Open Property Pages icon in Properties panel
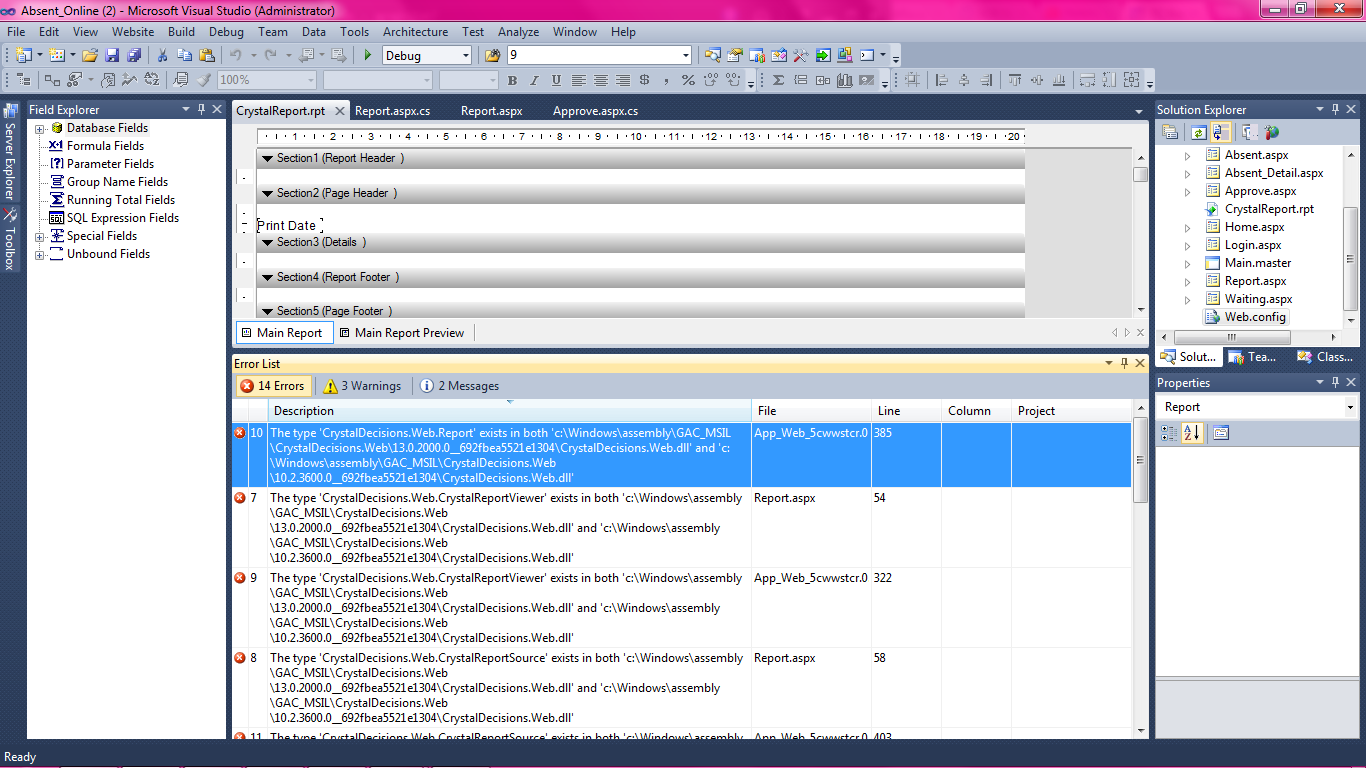This screenshot has height=768, width=1366. tap(1221, 433)
